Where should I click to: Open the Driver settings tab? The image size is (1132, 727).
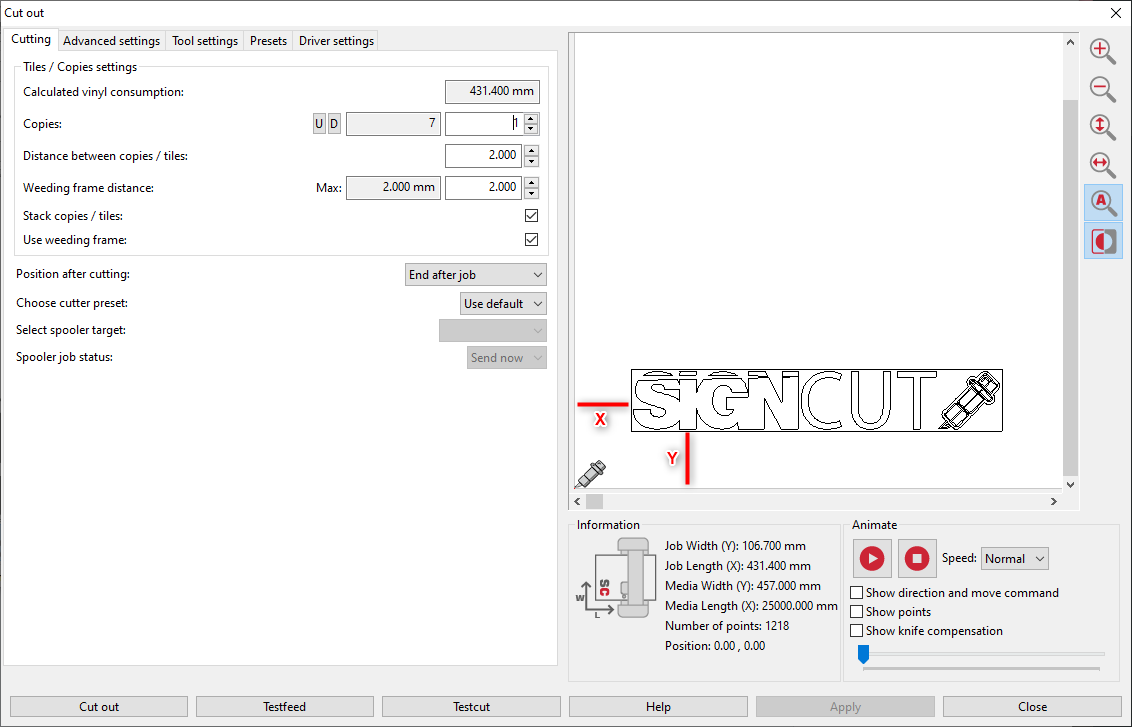pyautogui.click(x=336, y=40)
